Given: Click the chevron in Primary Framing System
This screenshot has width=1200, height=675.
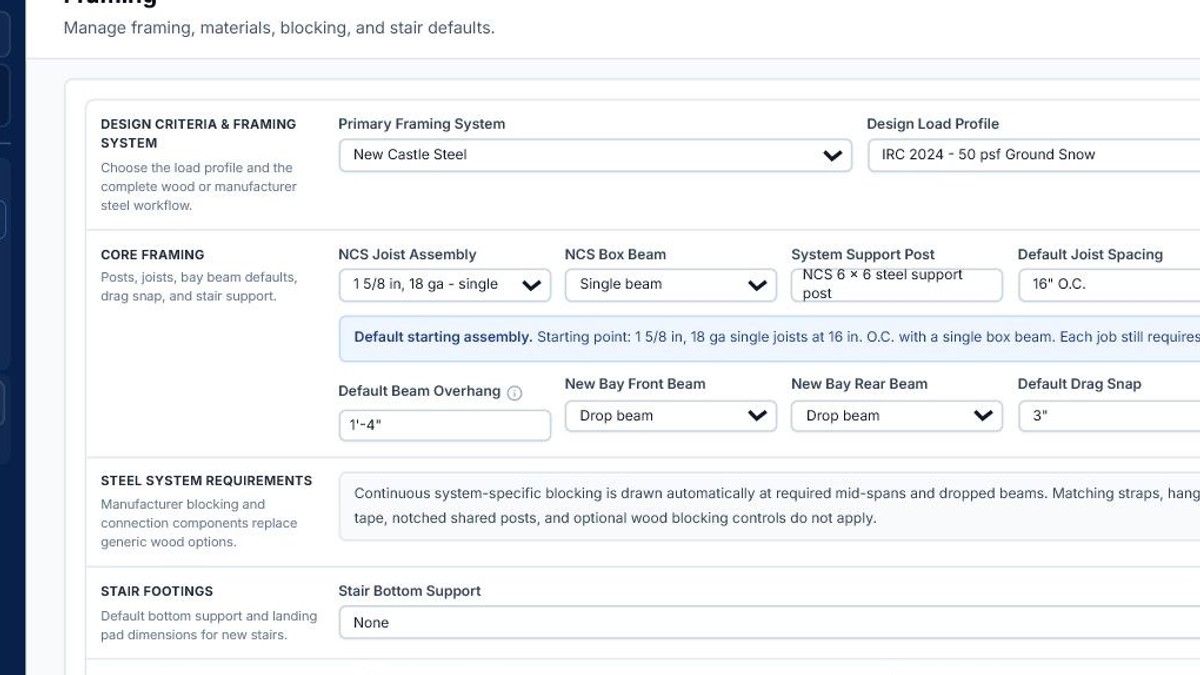Looking at the screenshot, I should [832, 156].
